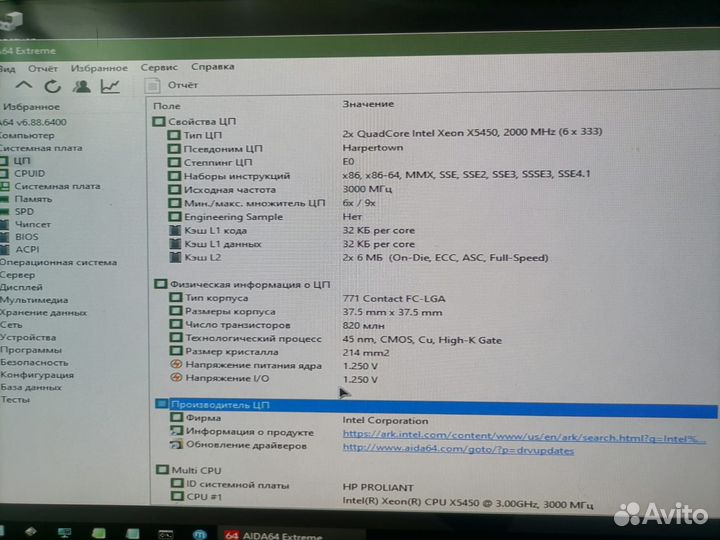Click the Поле column header
Screen dimensions: 720x540
pos(167,106)
